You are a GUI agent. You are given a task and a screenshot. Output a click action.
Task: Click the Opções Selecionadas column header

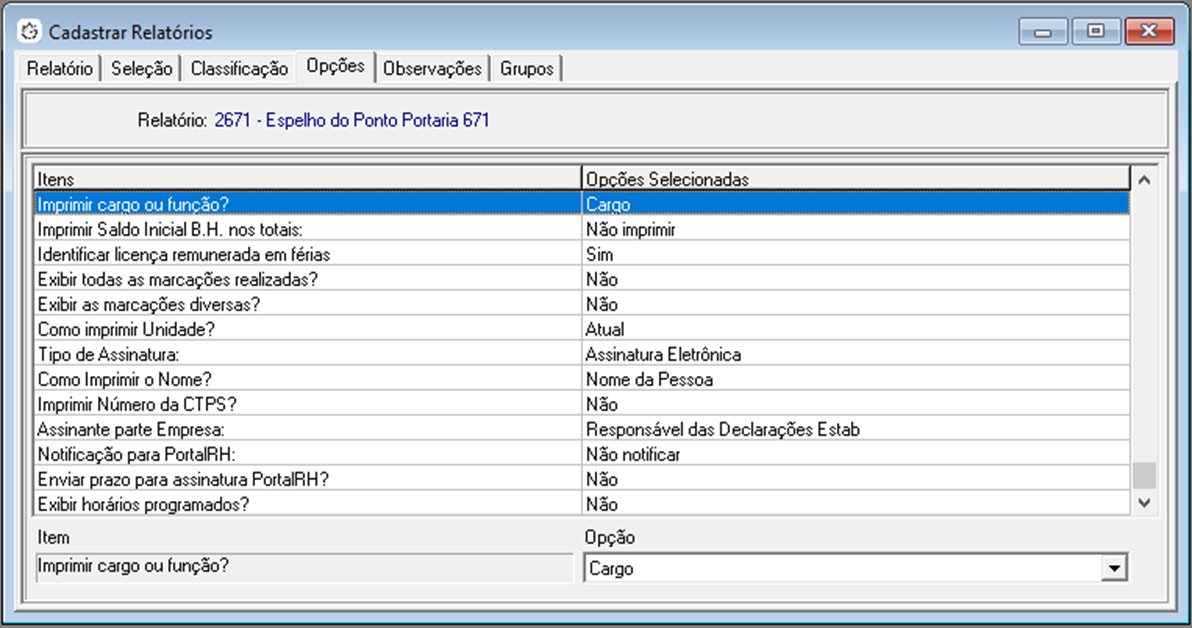point(855,179)
